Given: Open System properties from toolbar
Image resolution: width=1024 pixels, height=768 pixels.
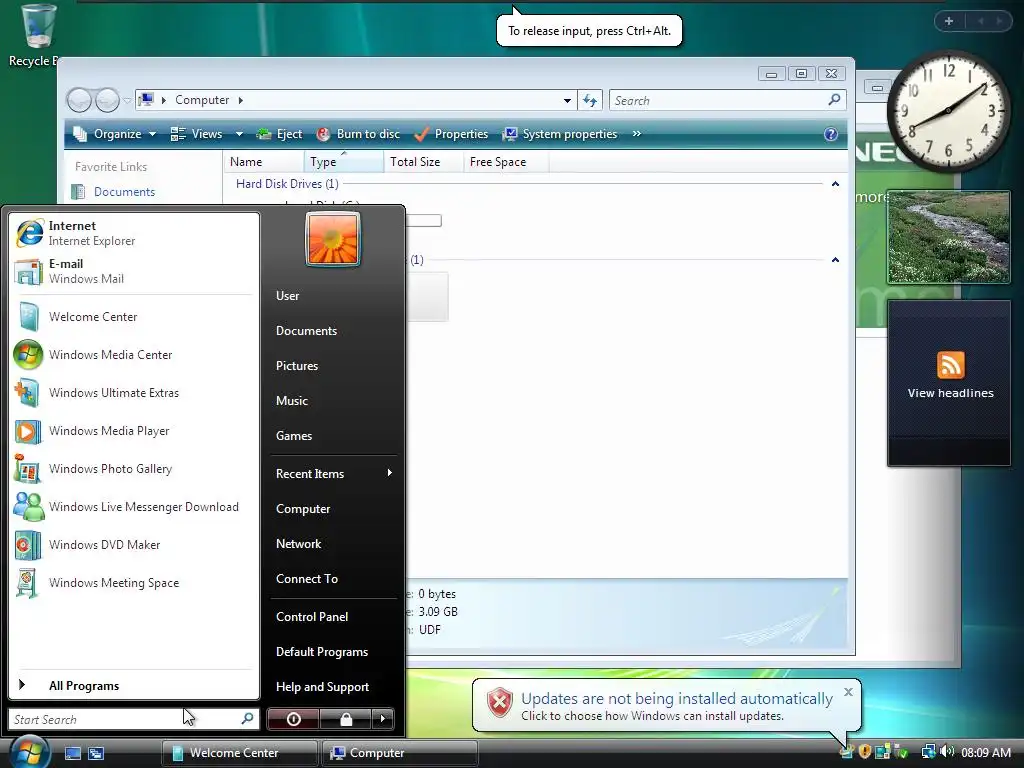Looking at the screenshot, I should point(560,134).
